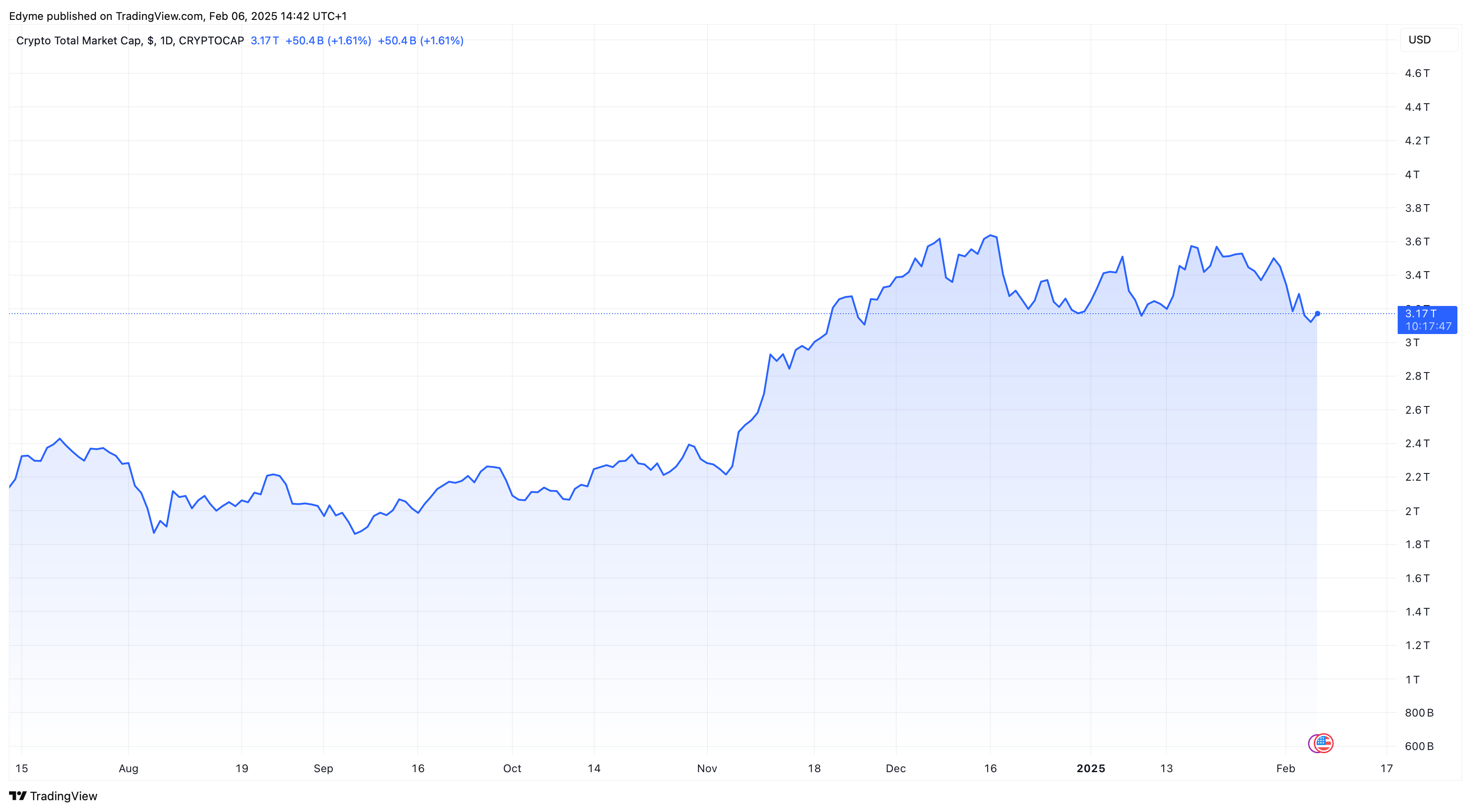Click the 4.2 T price axis label
This screenshot has height=812, width=1471.
pyautogui.click(x=1417, y=140)
